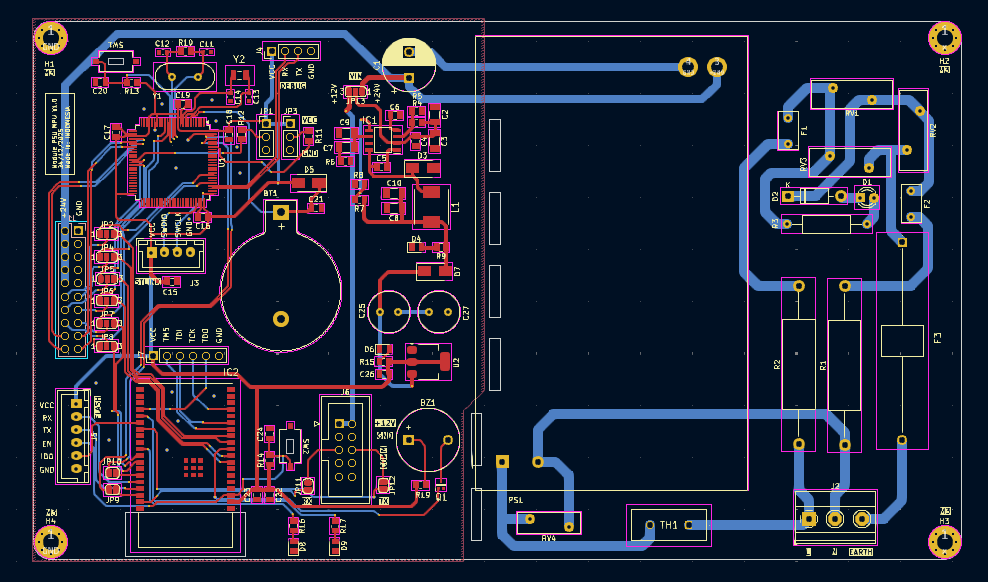
Task: Select capacitor C25 footprint
Action: click(389, 312)
